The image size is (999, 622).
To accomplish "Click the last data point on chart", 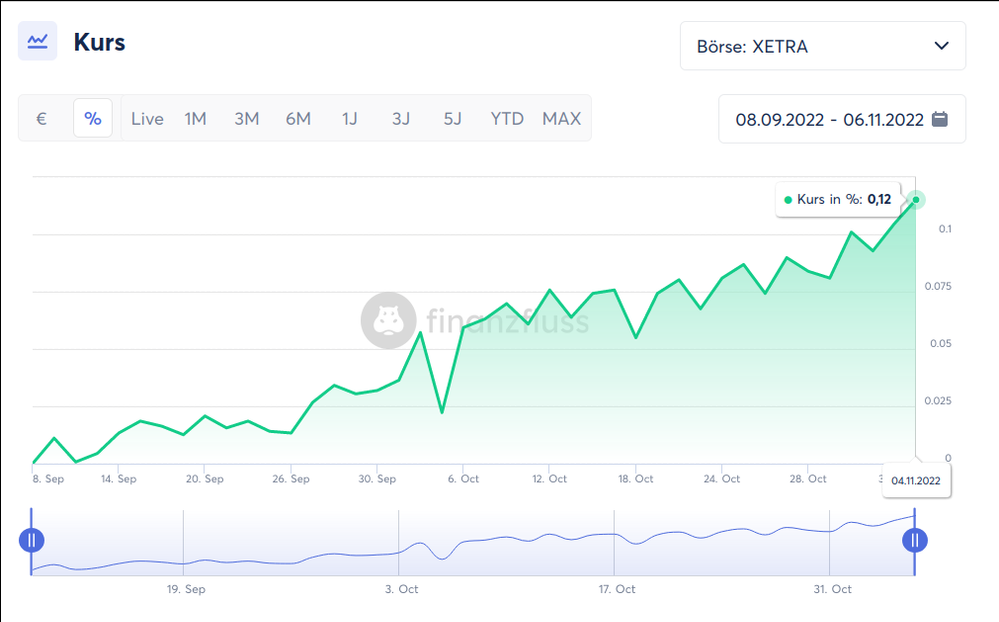I will [x=915, y=200].
